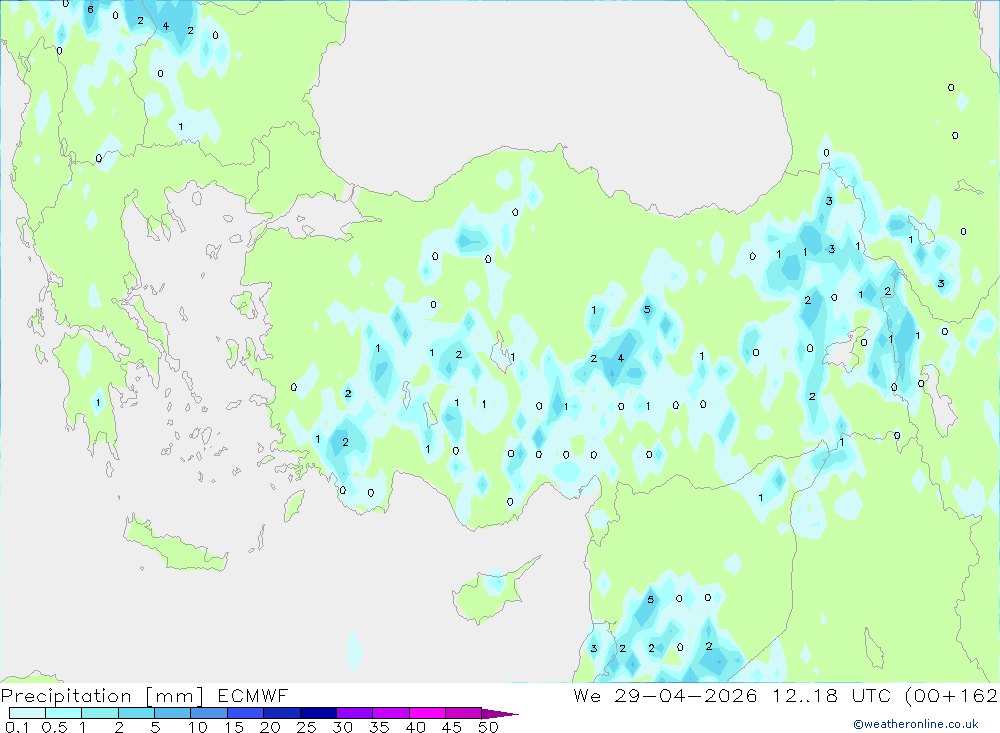Click the legend arrow tip beyond 50
Image resolution: width=1000 pixels, height=733 pixels.
pyautogui.click(x=500, y=713)
